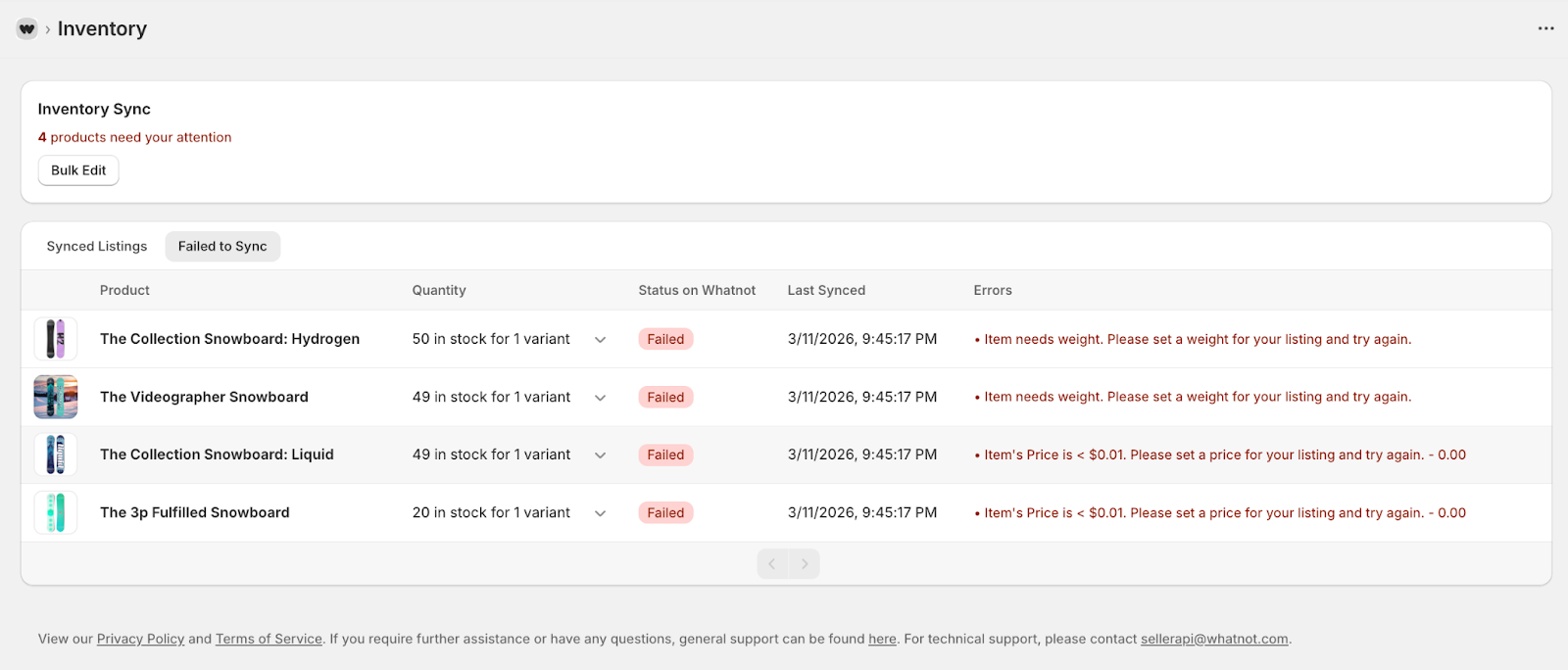This screenshot has width=1568, height=670.
Task: Click the Failed status badge for Hydrogen snowboard
Action: coord(665,339)
